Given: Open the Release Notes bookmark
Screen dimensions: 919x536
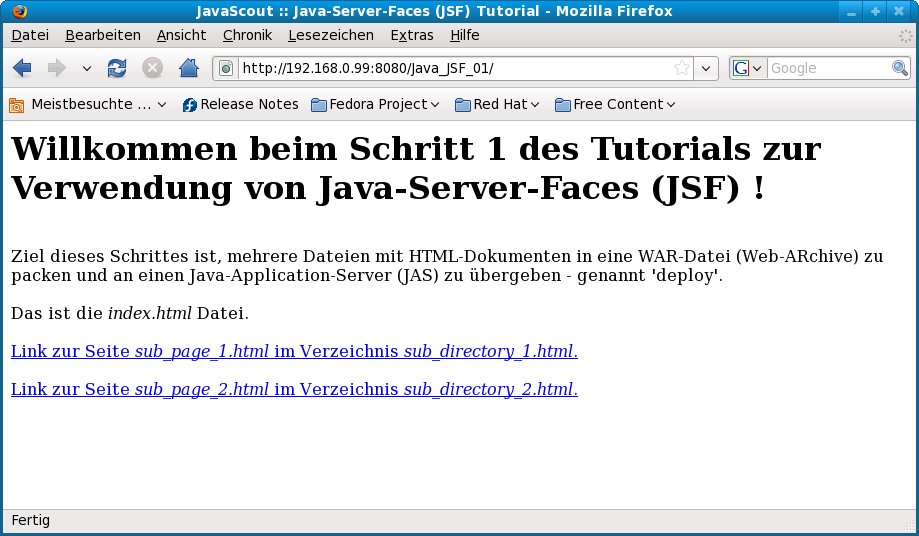Looking at the screenshot, I should (240, 104).
